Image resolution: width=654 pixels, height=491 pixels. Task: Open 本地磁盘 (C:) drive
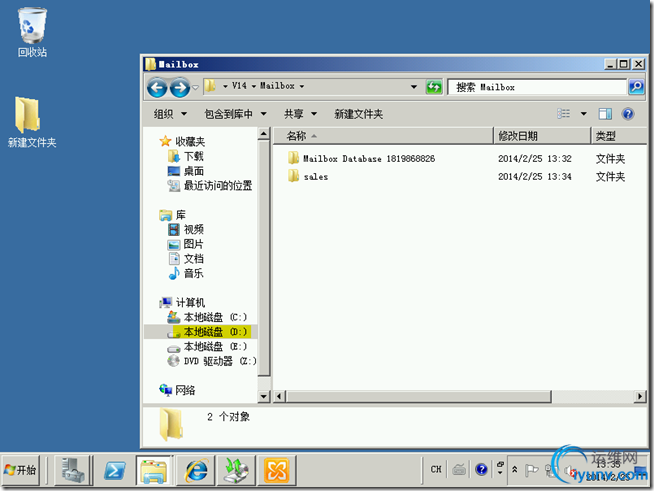click(207, 317)
